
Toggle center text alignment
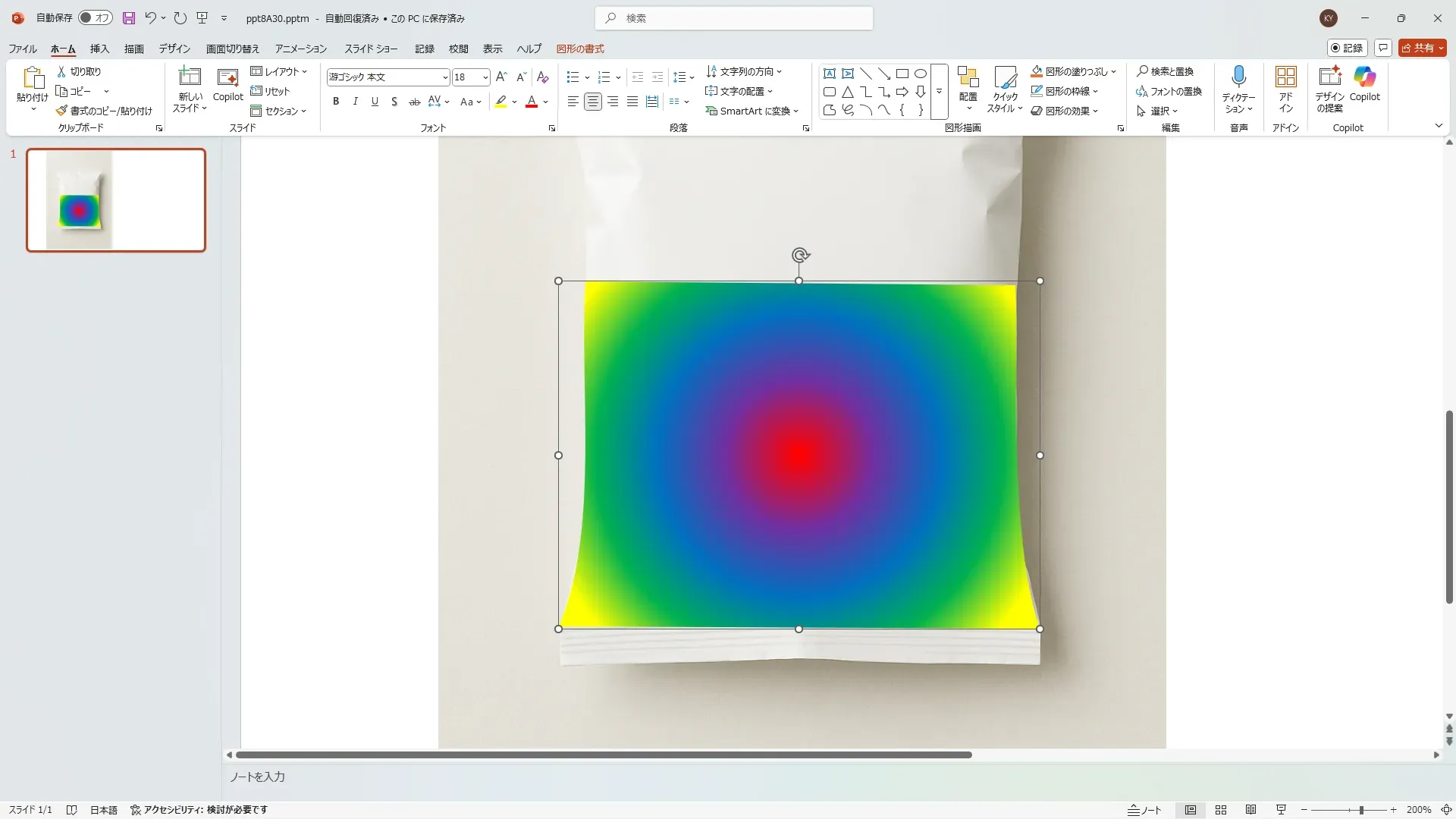(593, 102)
